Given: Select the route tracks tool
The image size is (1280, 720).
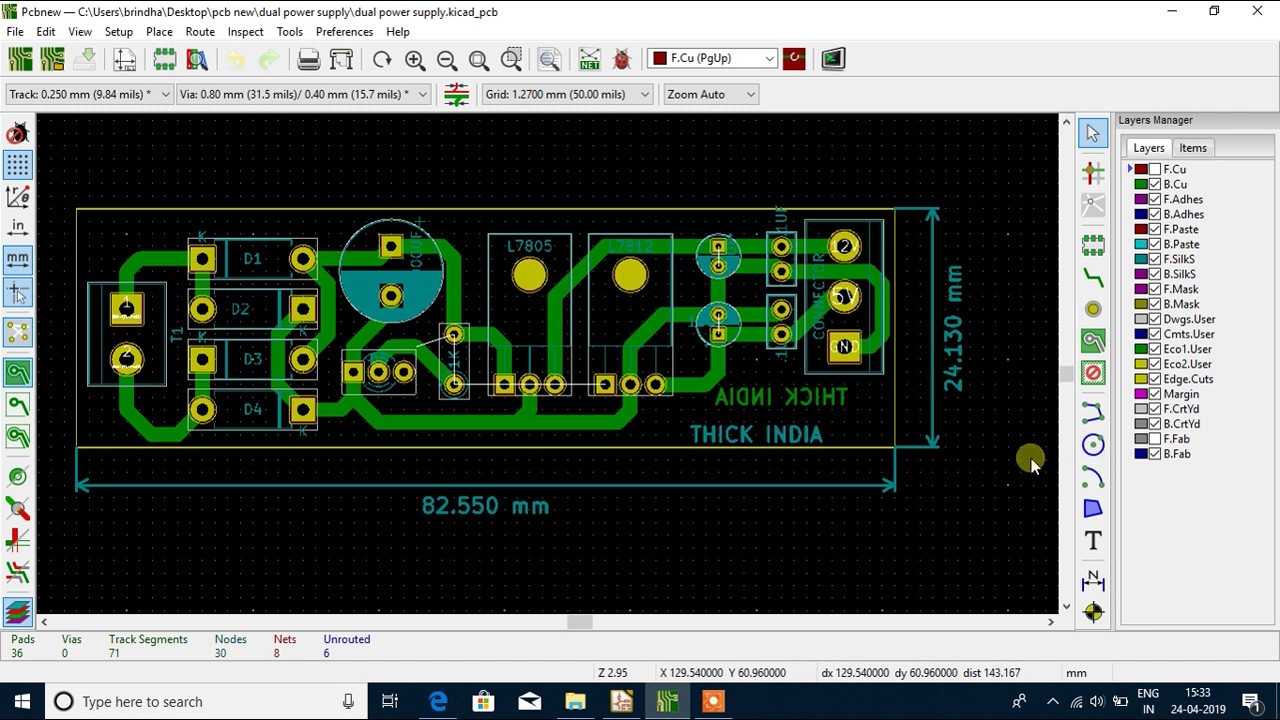Looking at the screenshot, I should (1093, 277).
